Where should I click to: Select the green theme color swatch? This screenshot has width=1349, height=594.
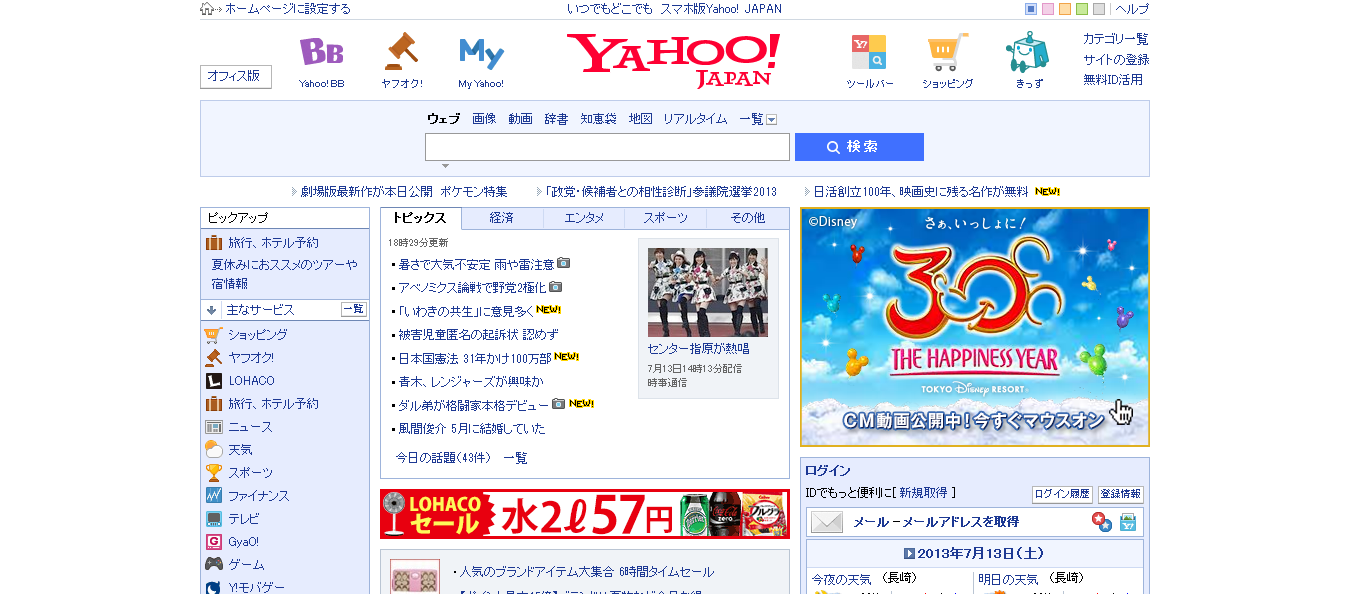point(1082,9)
